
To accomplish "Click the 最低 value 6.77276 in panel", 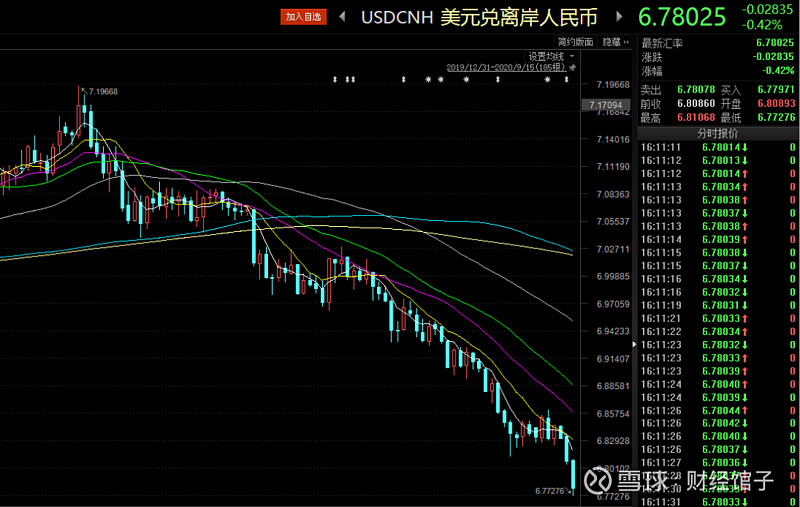I will coord(776,117).
